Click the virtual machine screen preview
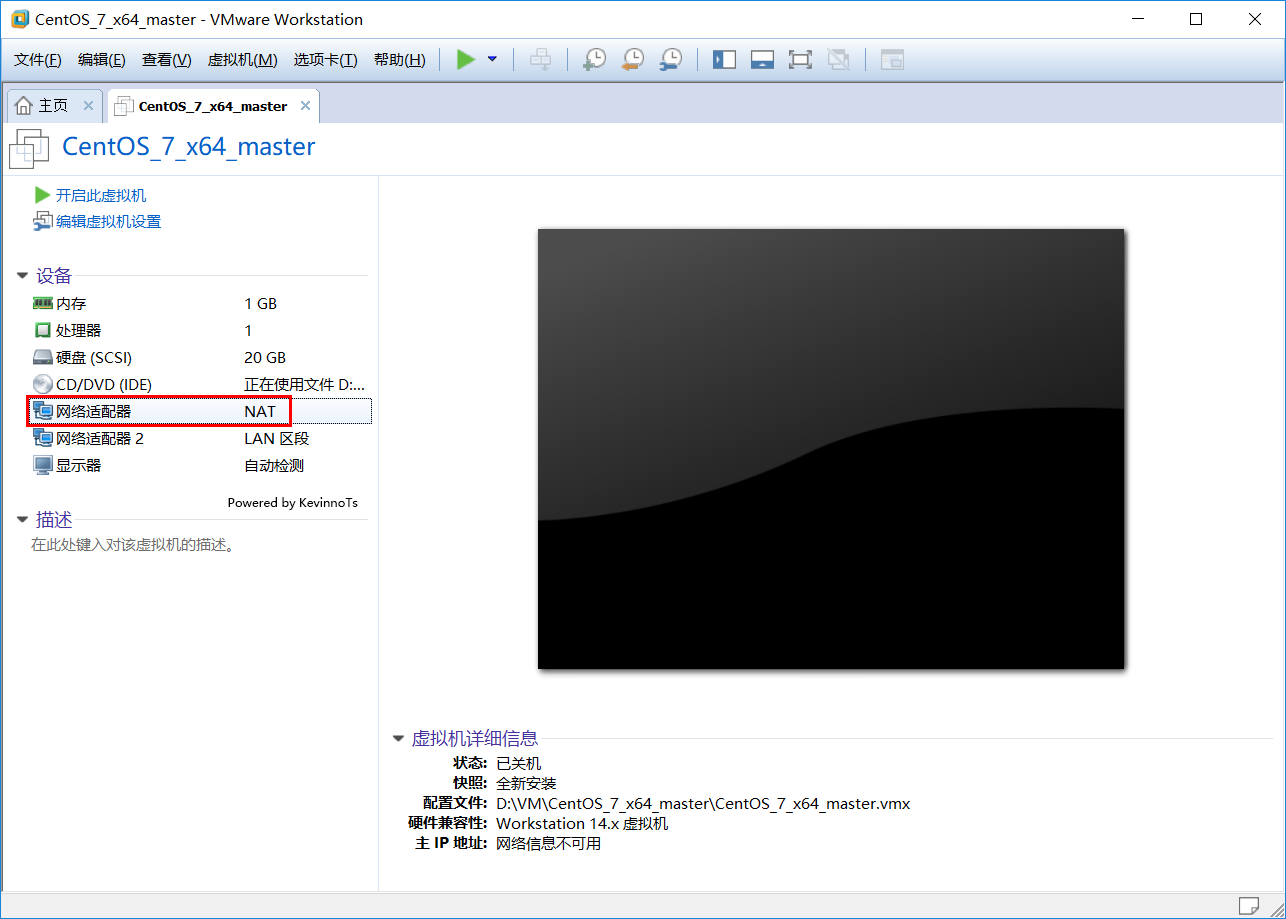The width and height of the screenshot is (1286, 919). 831,449
